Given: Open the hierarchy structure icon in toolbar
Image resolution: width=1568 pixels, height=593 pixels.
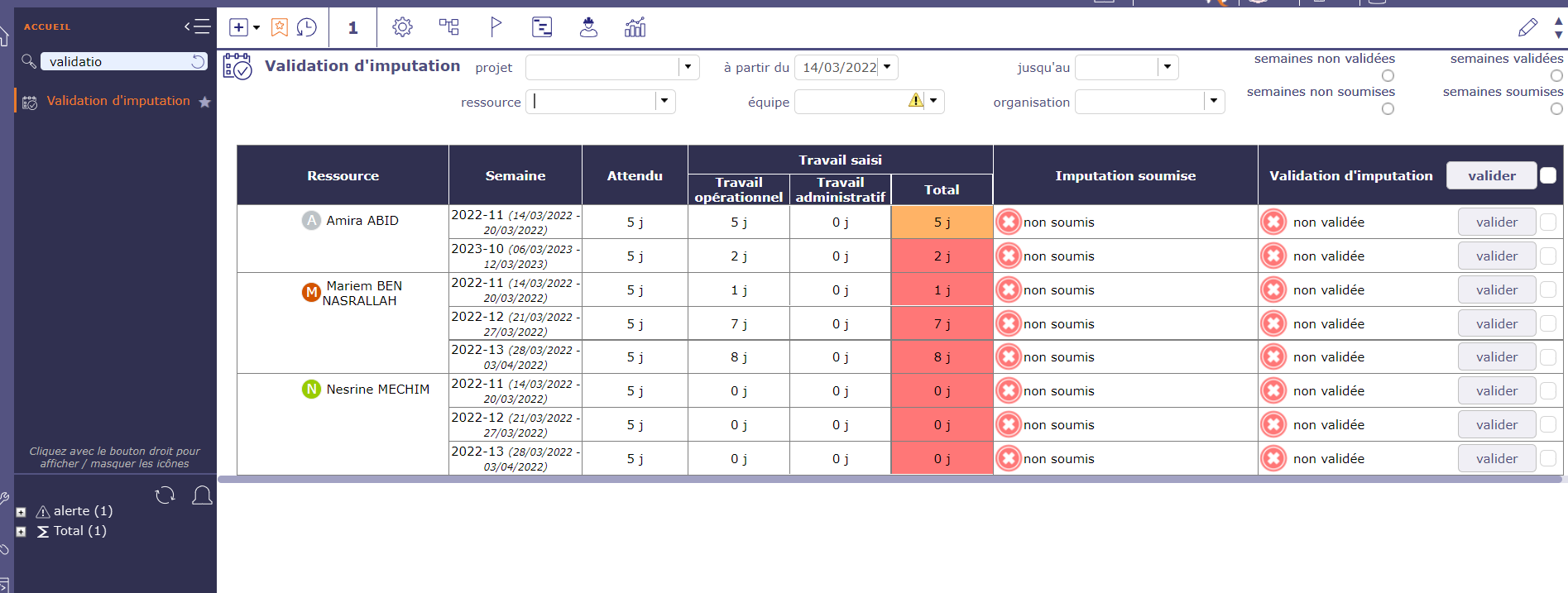Looking at the screenshot, I should (448, 27).
